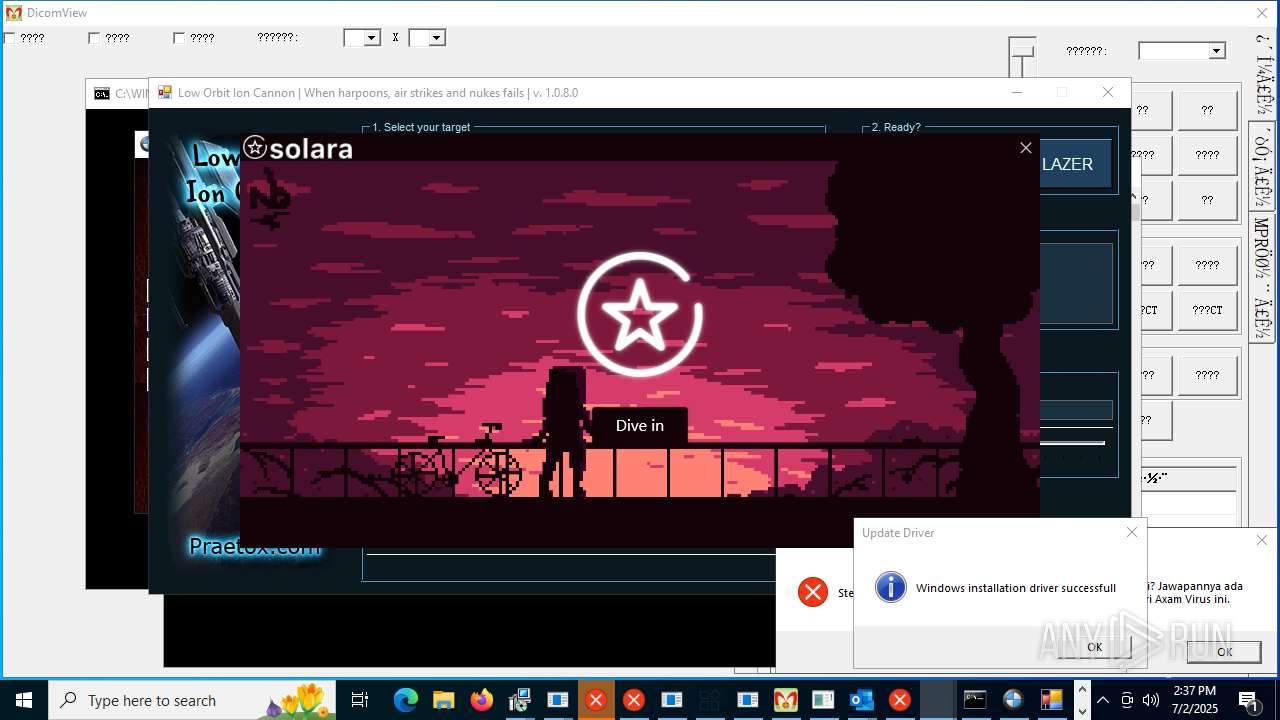
Task: Switch to the LOIC globe taskbar icon
Action: 1013,700
